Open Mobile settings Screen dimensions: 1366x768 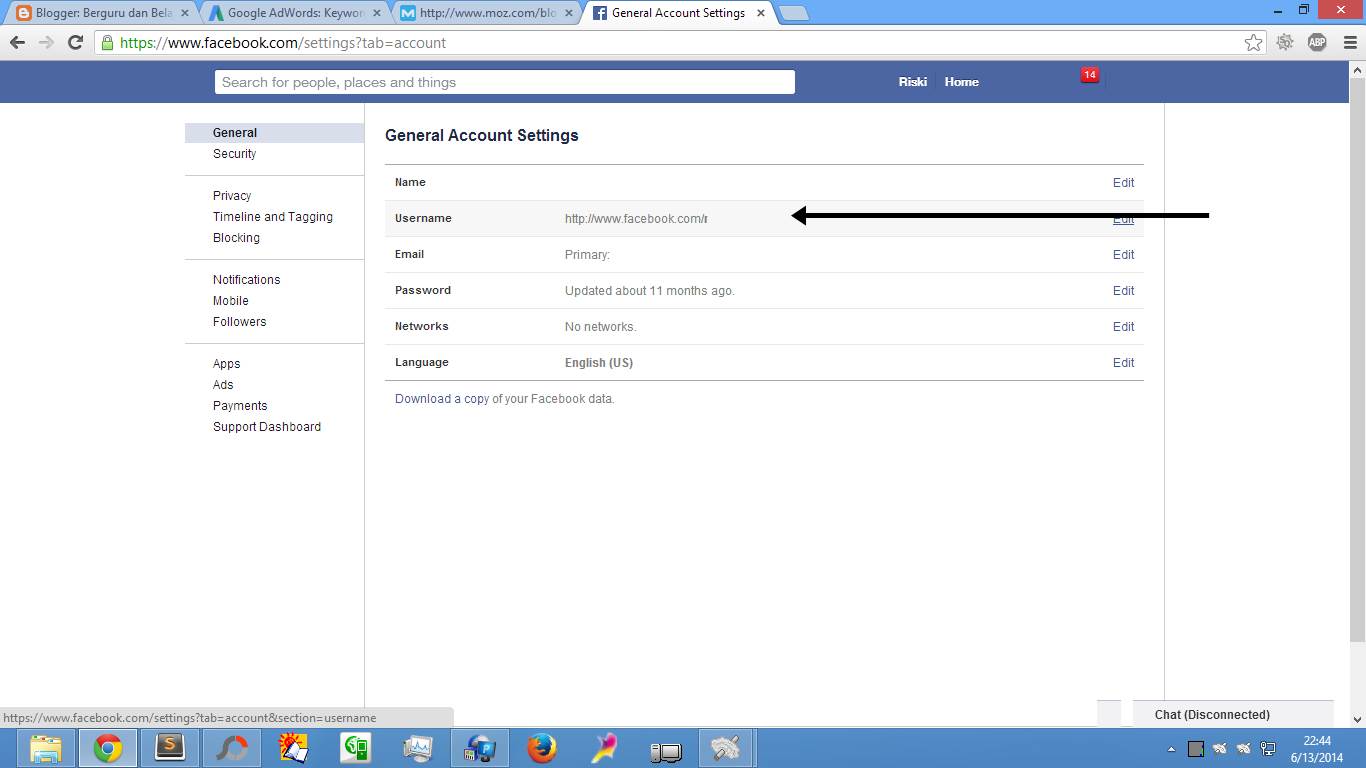pyautogui.click(x=230, y=301)
